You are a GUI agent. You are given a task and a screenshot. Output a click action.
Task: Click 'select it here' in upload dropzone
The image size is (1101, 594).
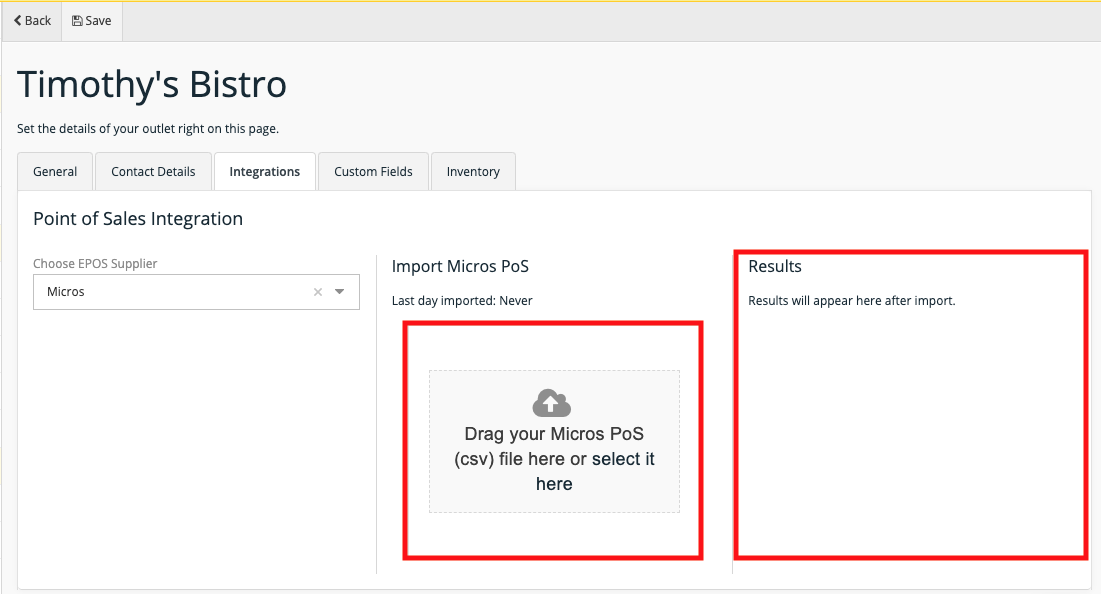click(x=622, y=460)
